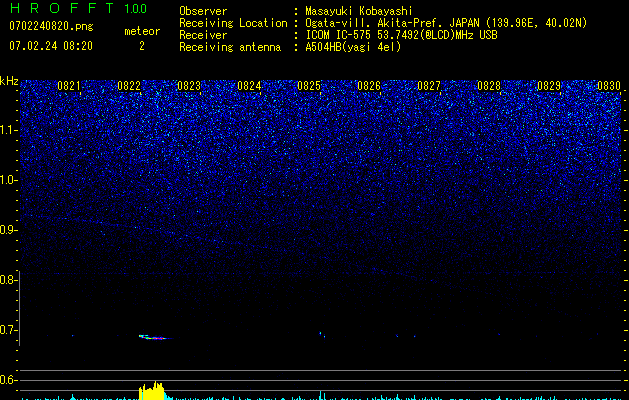The width and height of the screenshot is (629, 400).
Task: Click the 0.8 kHz axis label
Action: (x=9, y=280)
